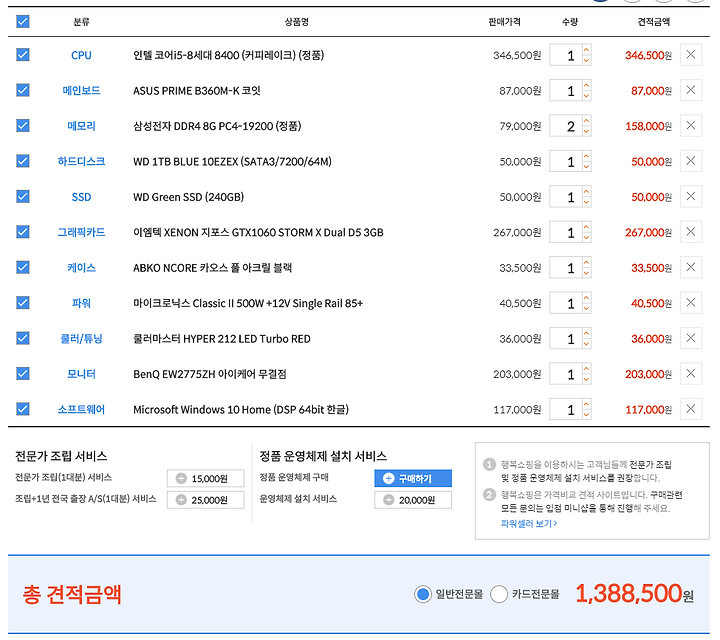Decrease 메모리 quantity with down arrow
The height and width of the screenshot is (640, 720).
(586, 131)
